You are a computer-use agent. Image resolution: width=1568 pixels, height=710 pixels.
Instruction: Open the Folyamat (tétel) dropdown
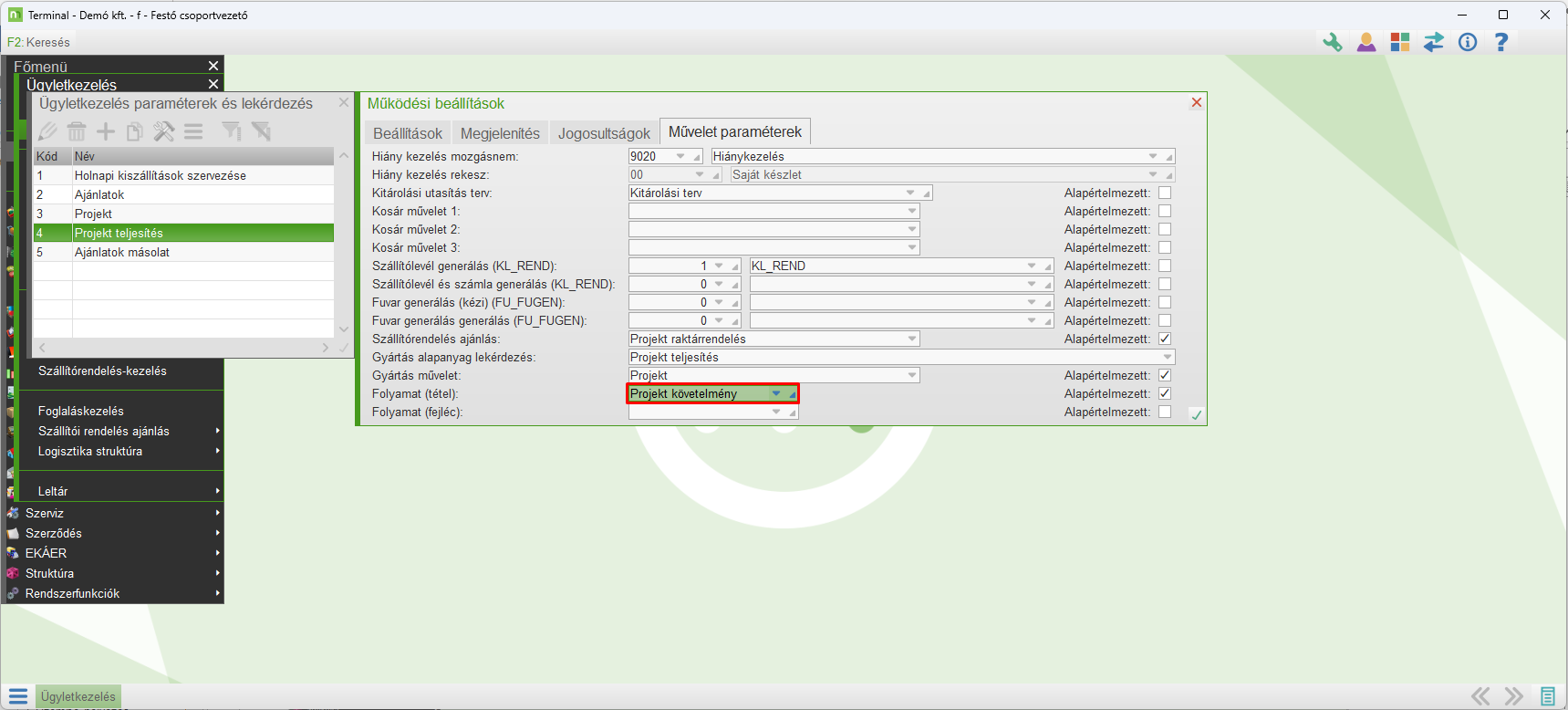pos(776,393)
